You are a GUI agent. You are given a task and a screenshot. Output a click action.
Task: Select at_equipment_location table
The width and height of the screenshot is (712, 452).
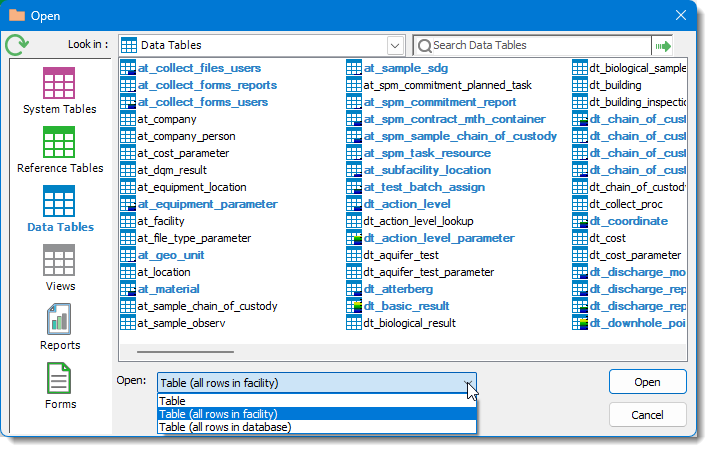pos(192,187)
